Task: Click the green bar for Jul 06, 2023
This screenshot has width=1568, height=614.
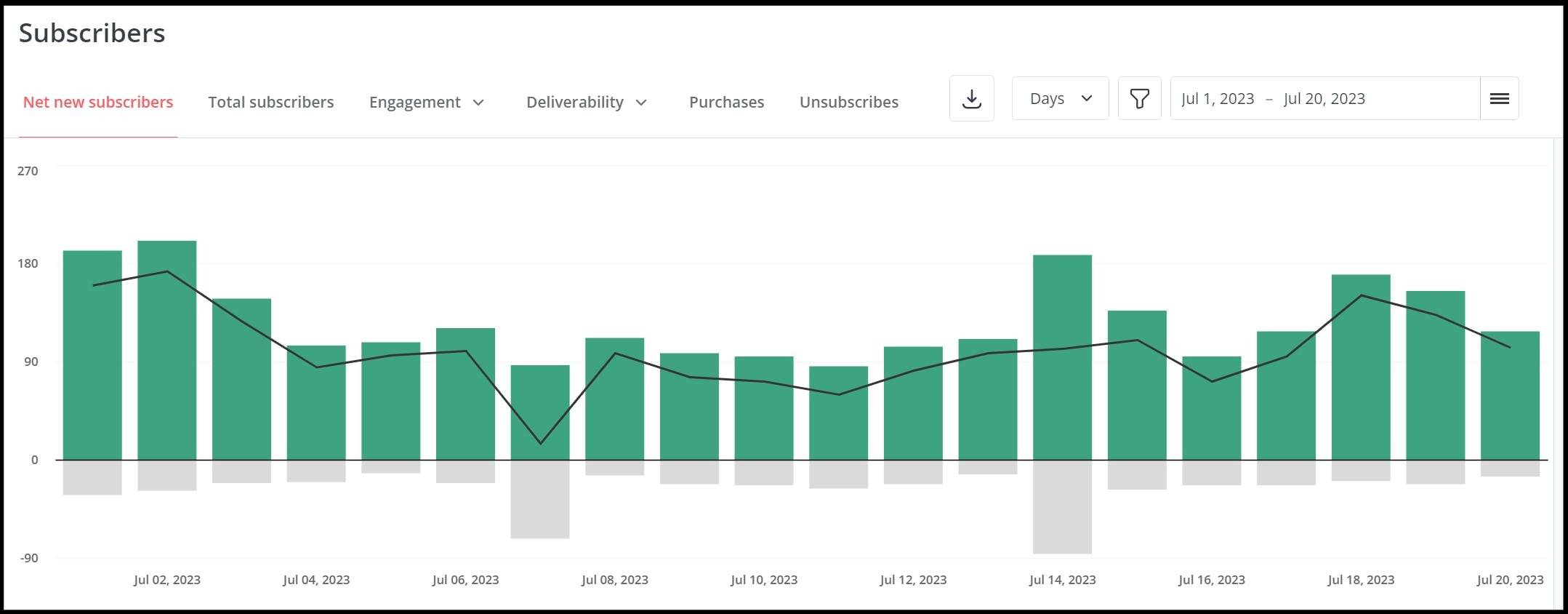Action: 465,394
